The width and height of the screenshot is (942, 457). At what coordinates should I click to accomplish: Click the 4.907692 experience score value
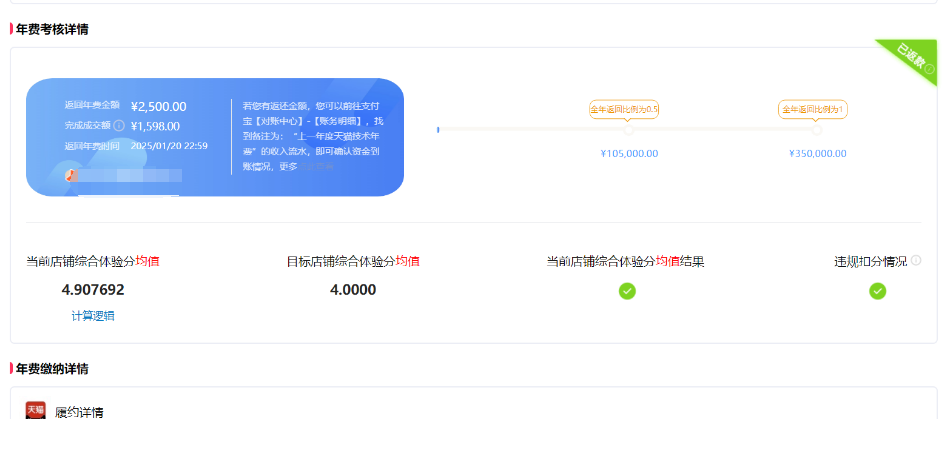tap(93, 290)
